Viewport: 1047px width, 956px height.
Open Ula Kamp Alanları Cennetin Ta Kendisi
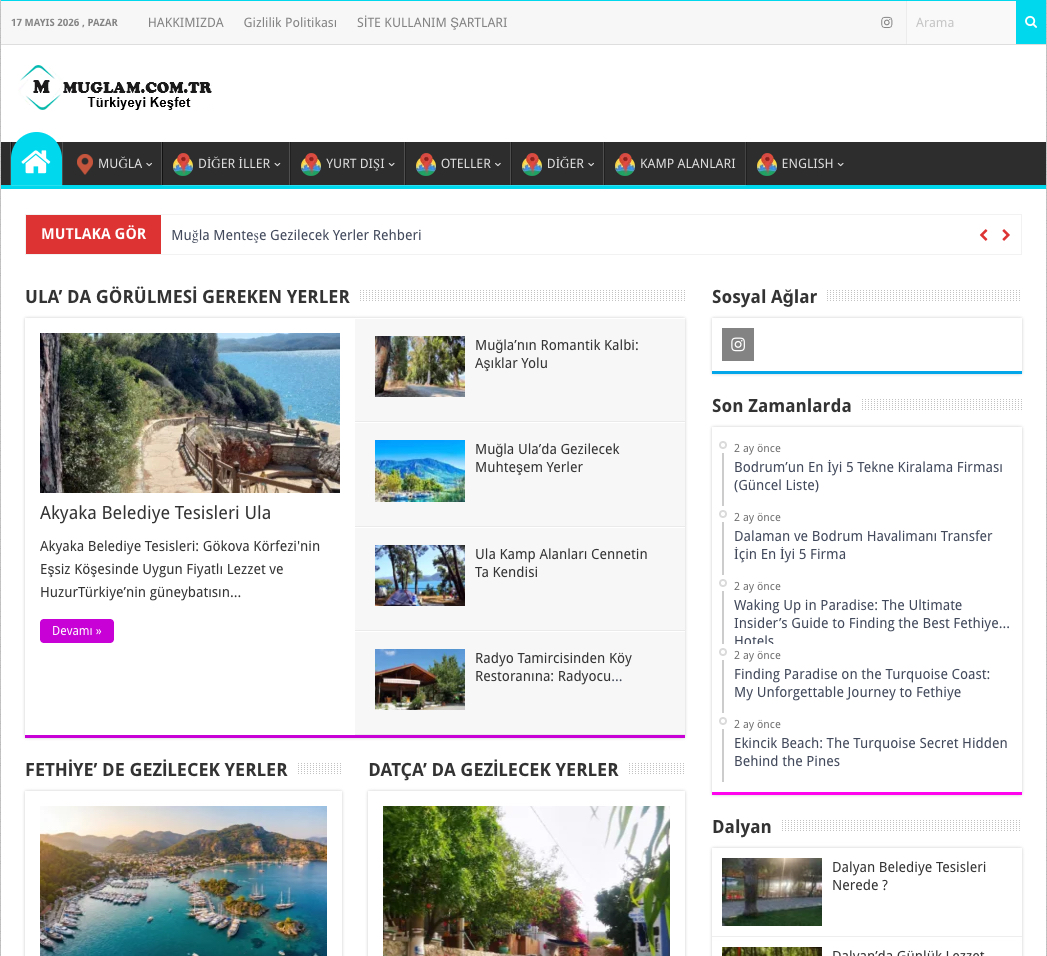[561, 563]
